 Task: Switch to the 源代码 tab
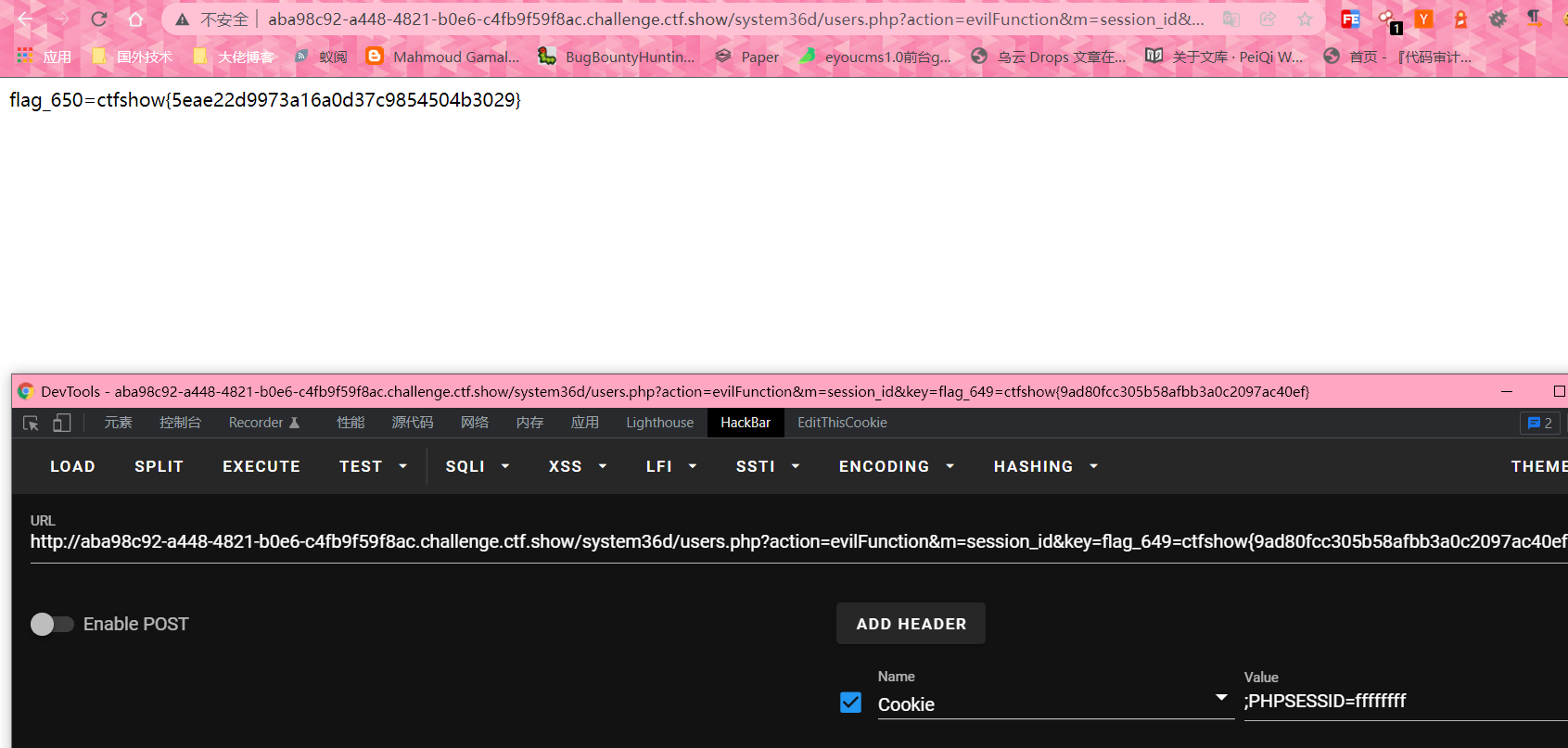[413, 423]
